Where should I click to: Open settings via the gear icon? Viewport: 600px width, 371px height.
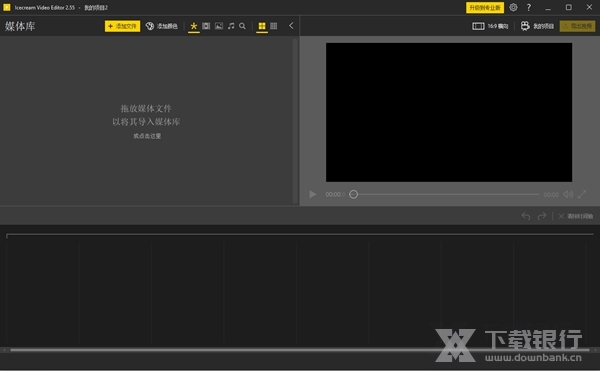pyautogui.click(x=514, y=7)
